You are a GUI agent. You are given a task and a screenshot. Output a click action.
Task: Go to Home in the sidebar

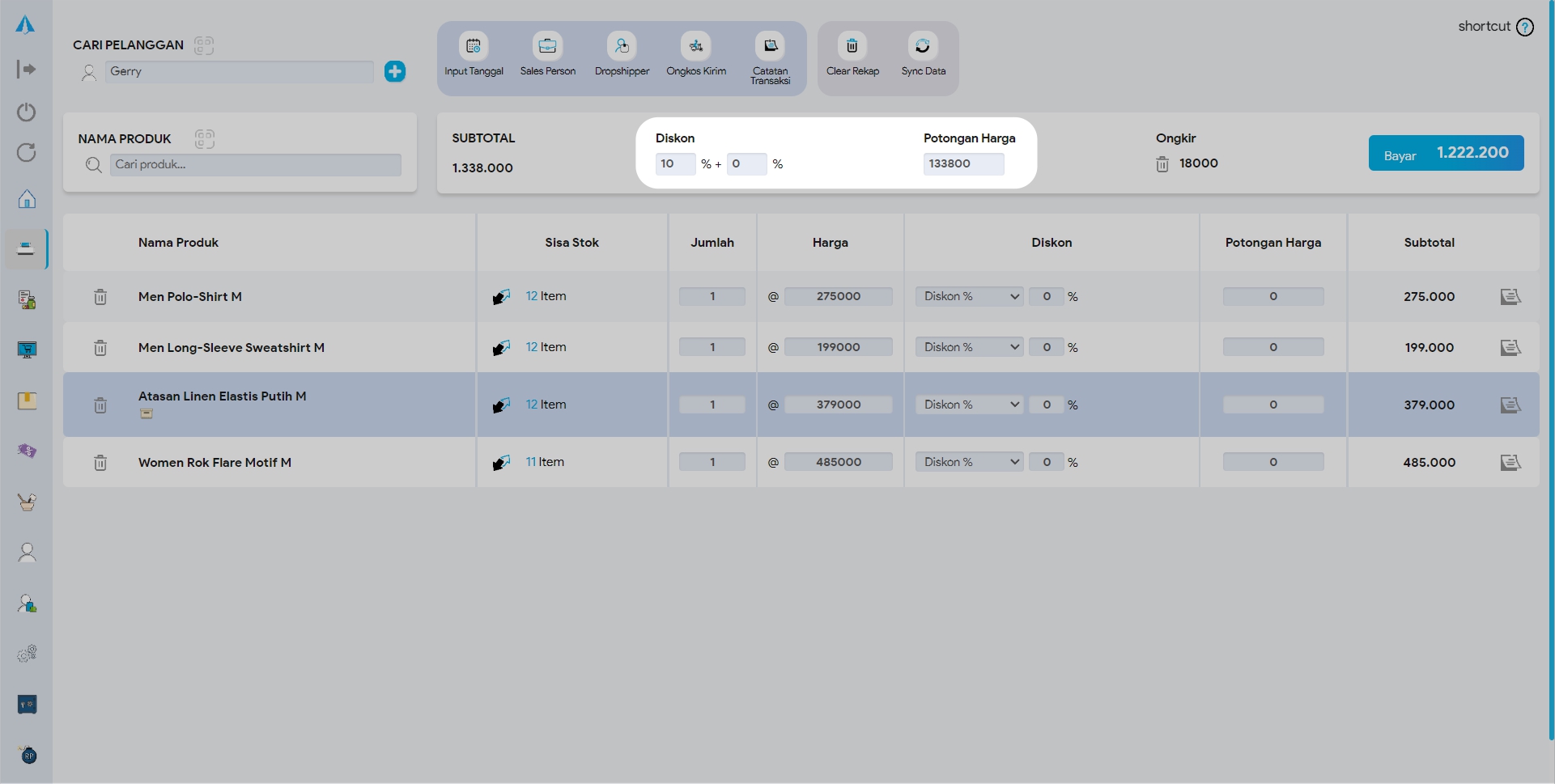pos(27,199)
